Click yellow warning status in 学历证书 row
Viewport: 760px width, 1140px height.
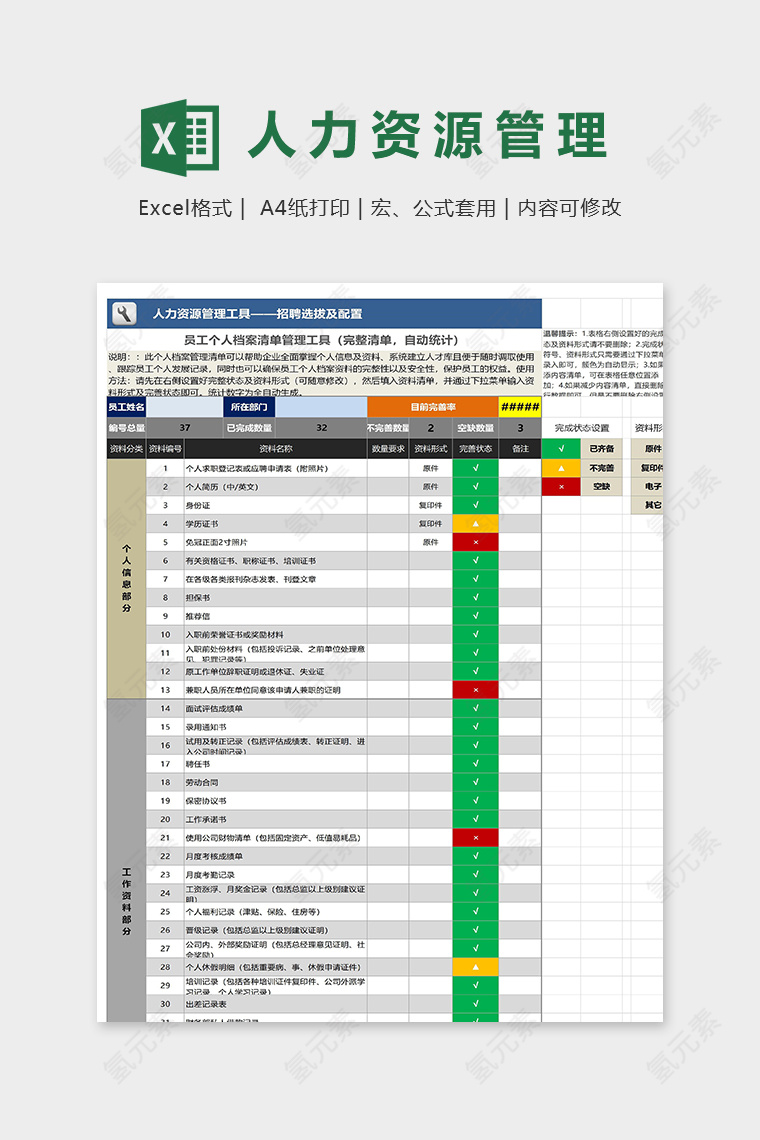tap(476, 524)
